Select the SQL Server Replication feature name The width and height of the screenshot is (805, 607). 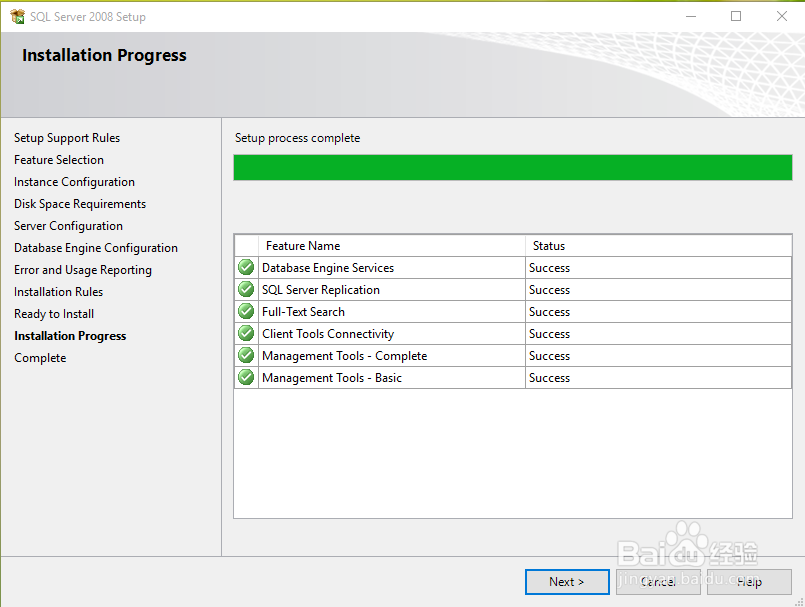pos(321,290)
